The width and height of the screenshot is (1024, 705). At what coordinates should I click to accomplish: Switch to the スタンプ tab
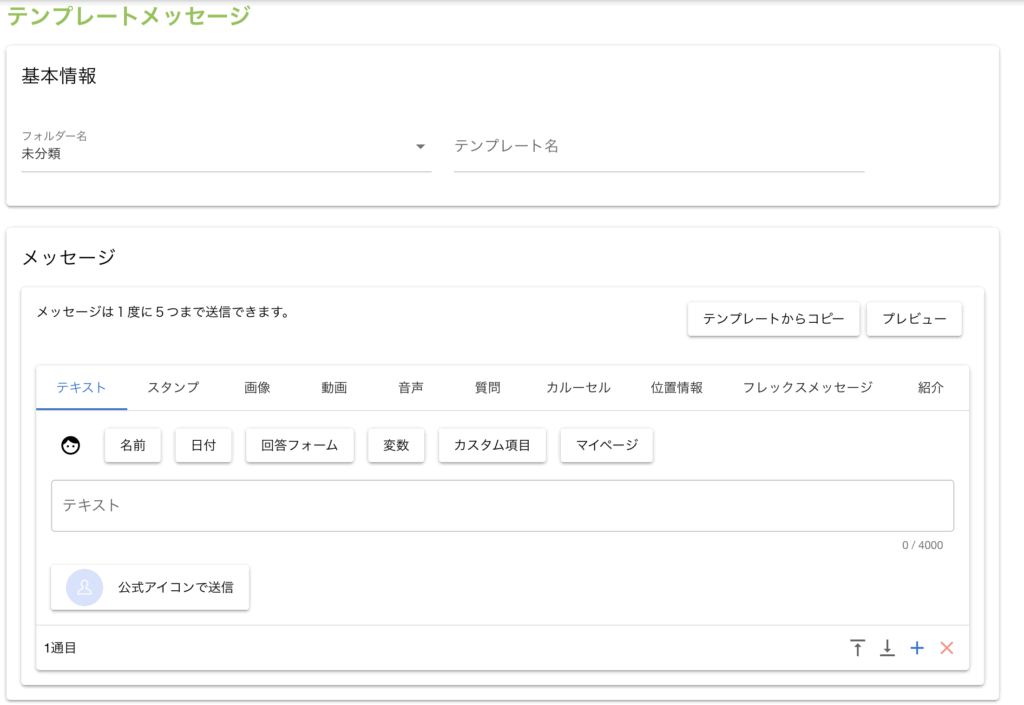pyautogui.click(x=173, y=388)
